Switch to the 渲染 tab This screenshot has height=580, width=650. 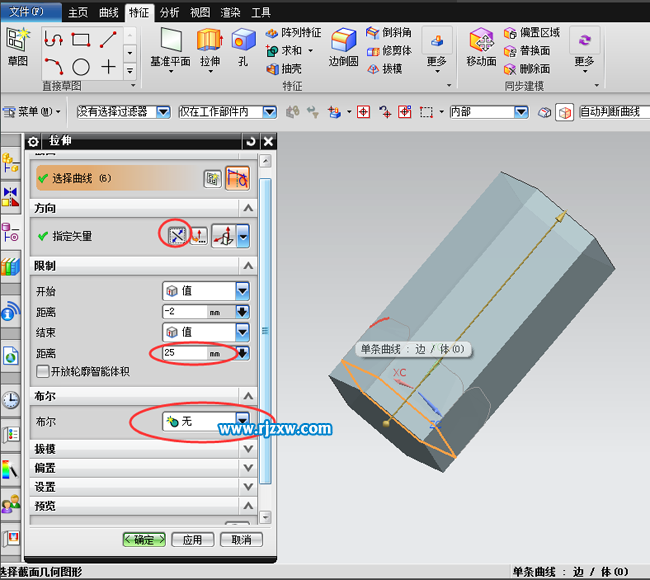pyautogui.click(x=230, y=13)
